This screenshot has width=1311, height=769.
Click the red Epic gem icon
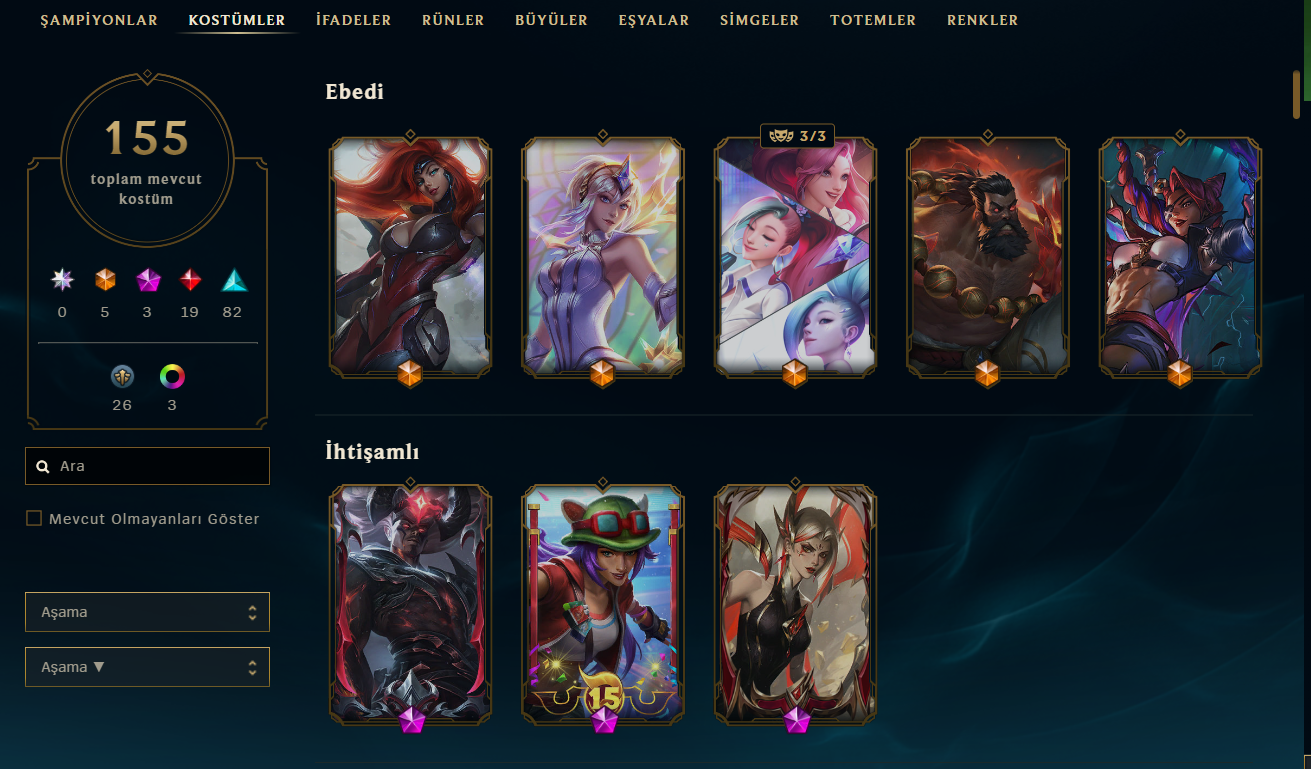point(190,280)
